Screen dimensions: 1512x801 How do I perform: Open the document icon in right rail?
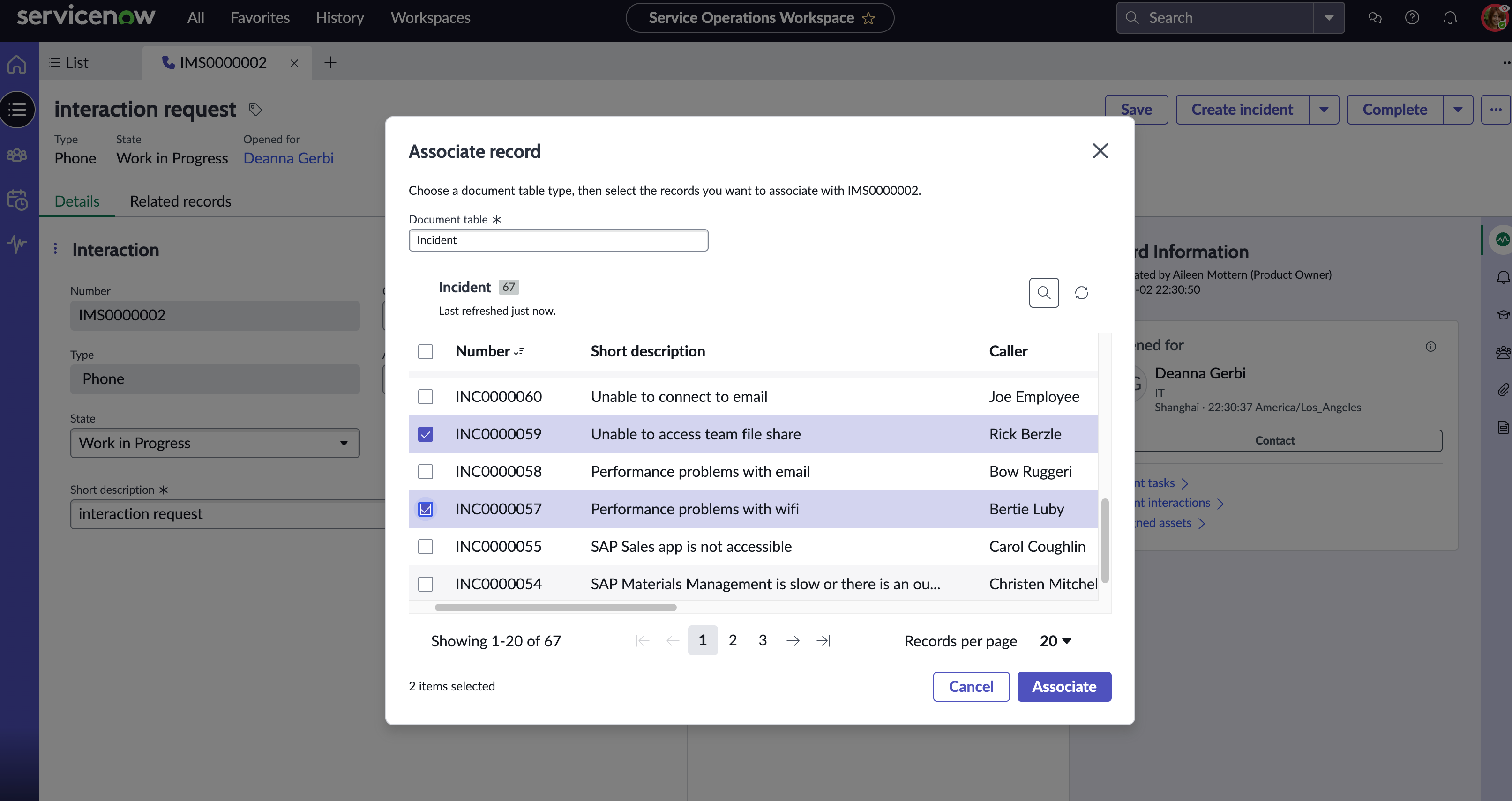[x=1503, y=427]
